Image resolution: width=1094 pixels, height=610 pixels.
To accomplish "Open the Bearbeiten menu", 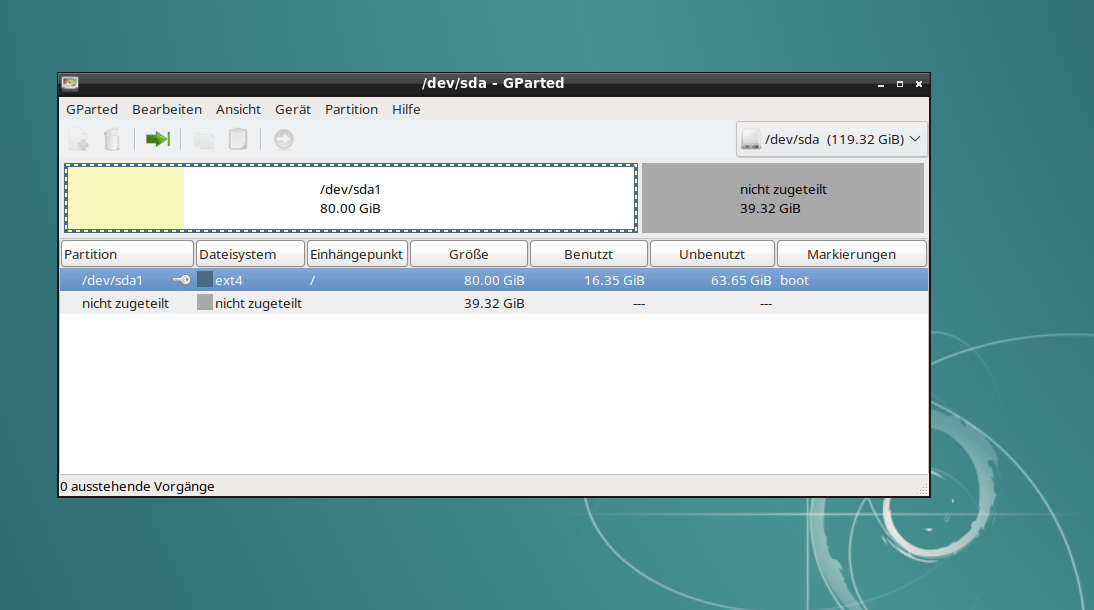I will click(x=167, y=110).
